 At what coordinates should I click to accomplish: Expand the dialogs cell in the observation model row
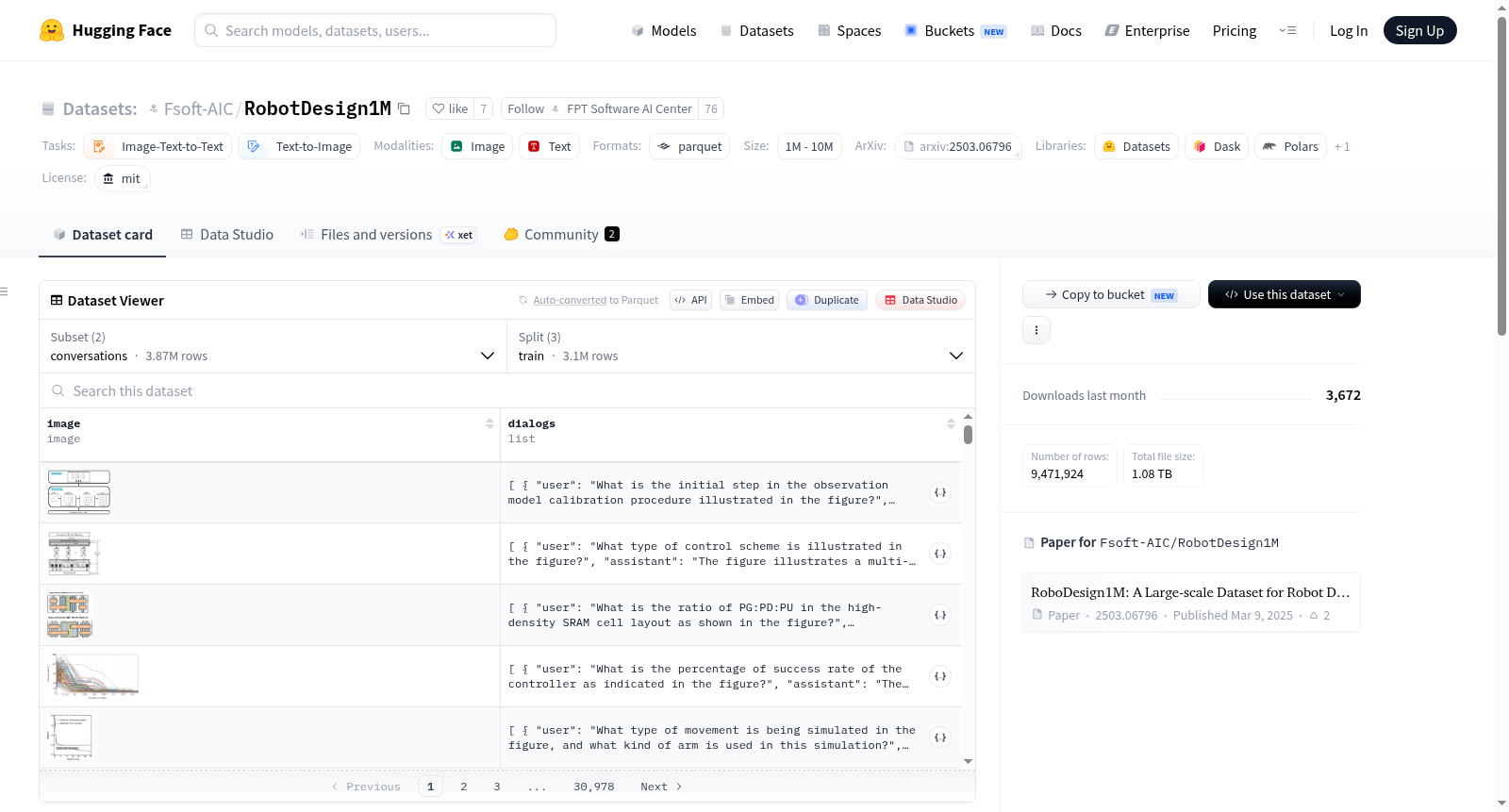pyautogui.click(x=940, y=492)
